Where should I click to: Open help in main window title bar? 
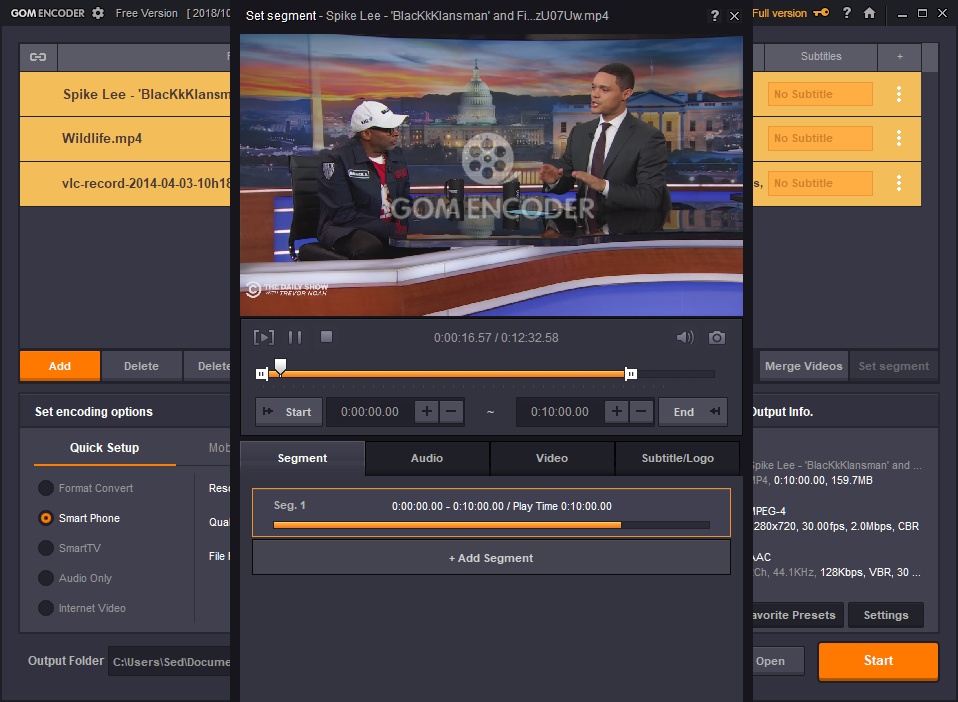pos(847,13)
